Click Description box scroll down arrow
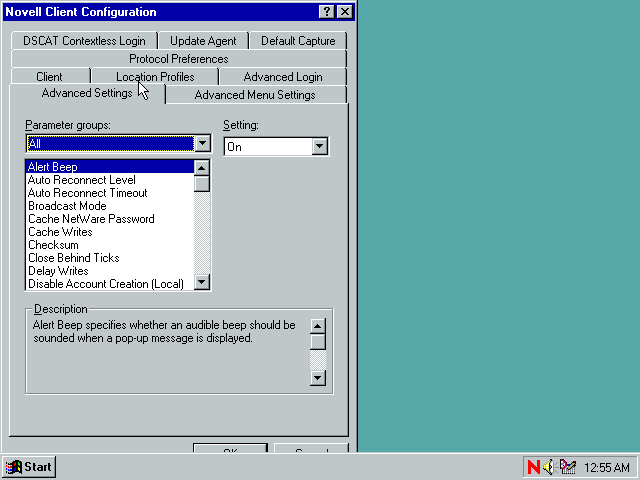Viewport: 640px width, 480px height. [318, 378]
